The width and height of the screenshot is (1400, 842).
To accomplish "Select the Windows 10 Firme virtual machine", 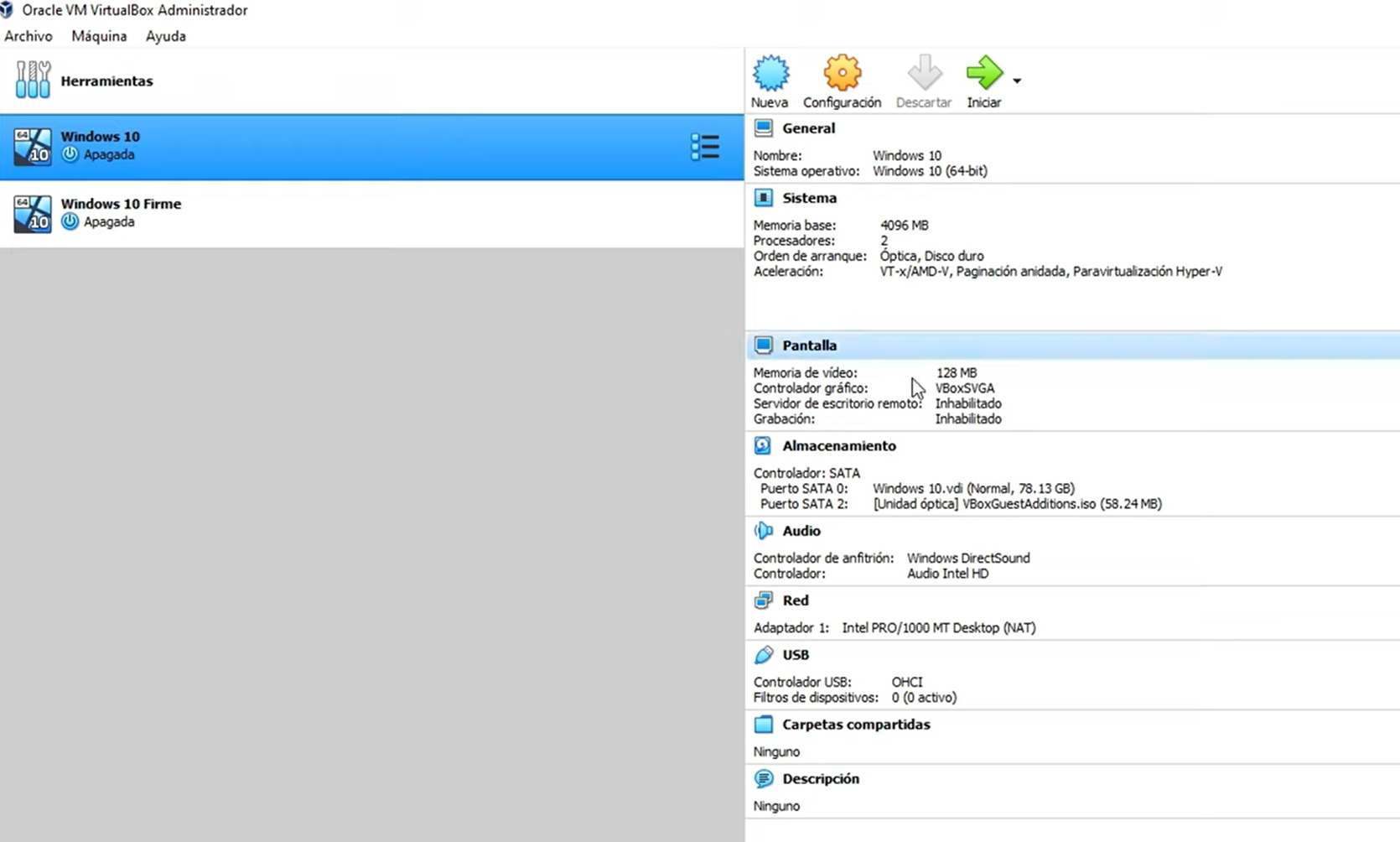I will (x=121, y=213).
